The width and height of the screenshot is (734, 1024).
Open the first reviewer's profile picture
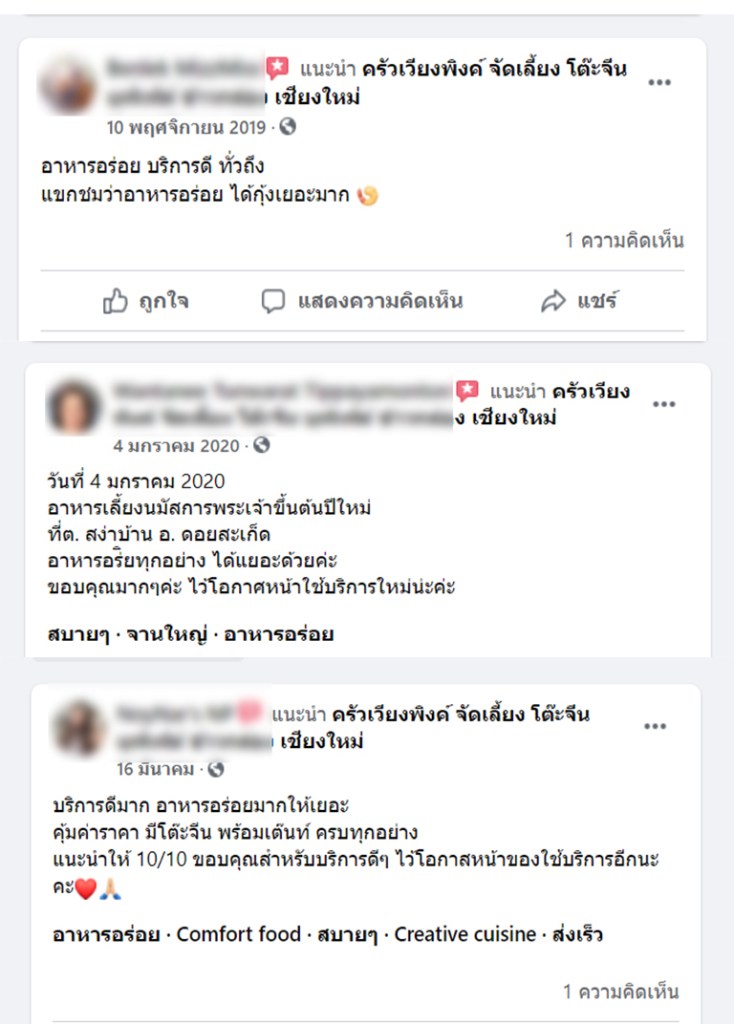pos(68,86)
